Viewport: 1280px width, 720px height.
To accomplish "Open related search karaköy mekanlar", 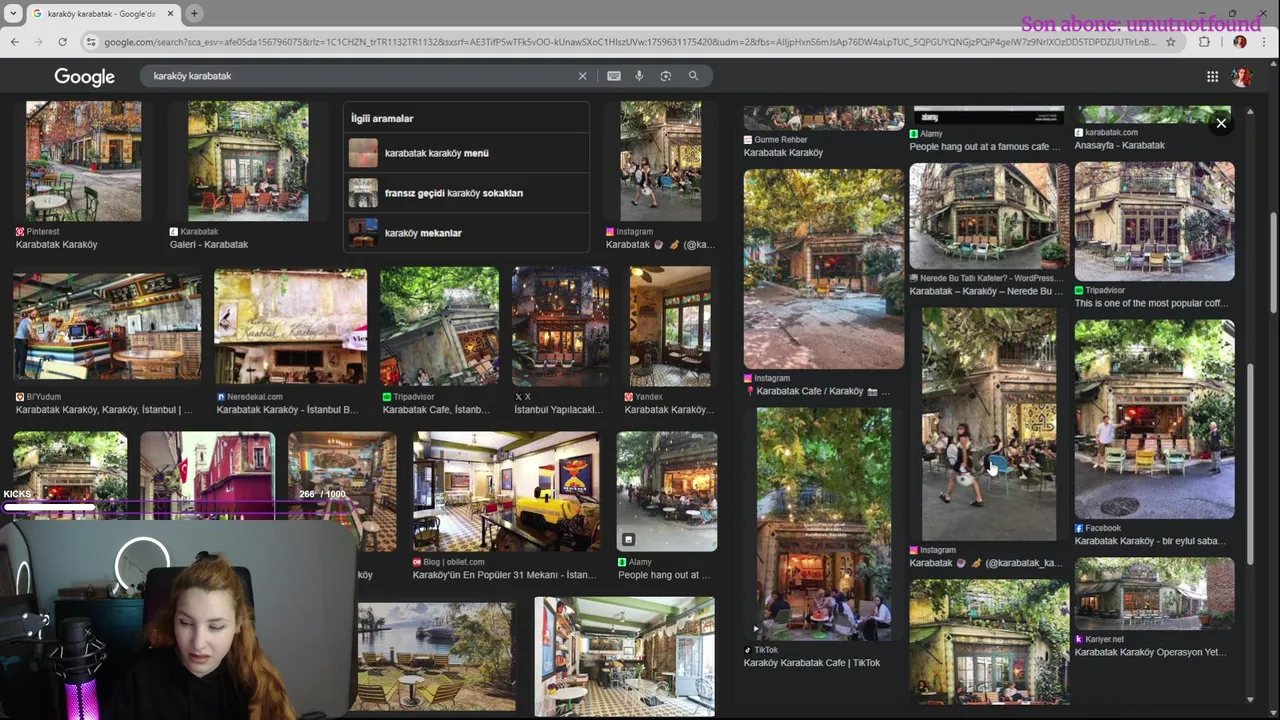I will click(x=466, y=233).
